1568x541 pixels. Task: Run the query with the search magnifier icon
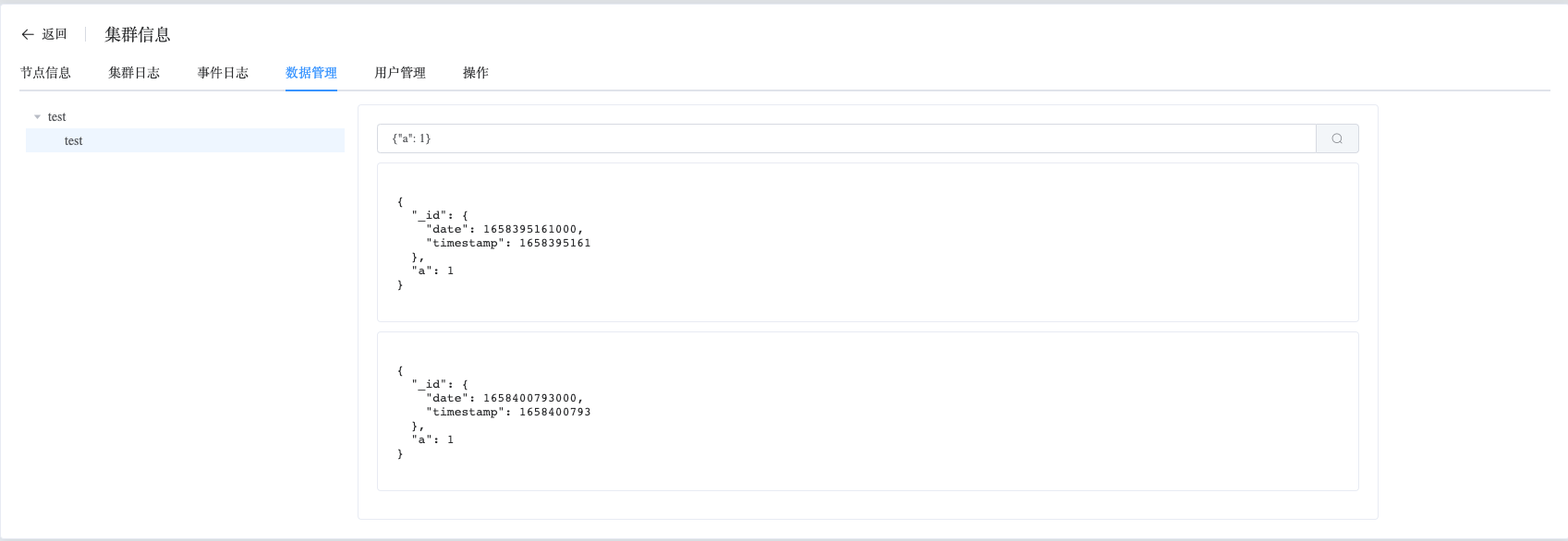point(1337,138)
